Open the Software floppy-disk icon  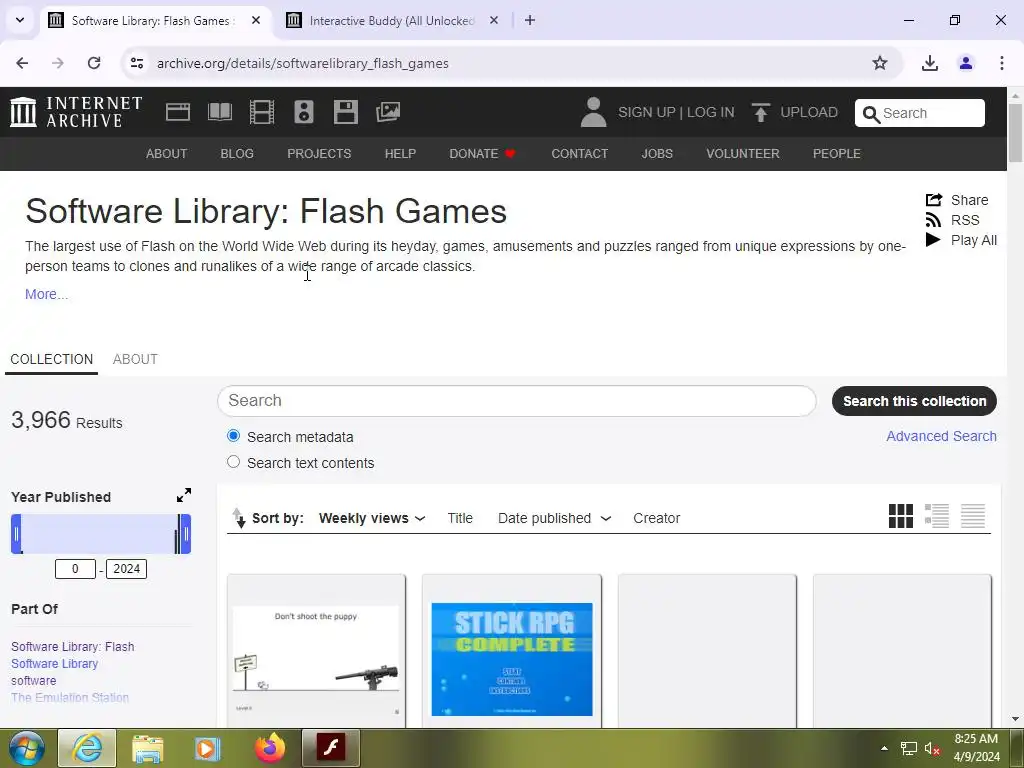[345, 112]
